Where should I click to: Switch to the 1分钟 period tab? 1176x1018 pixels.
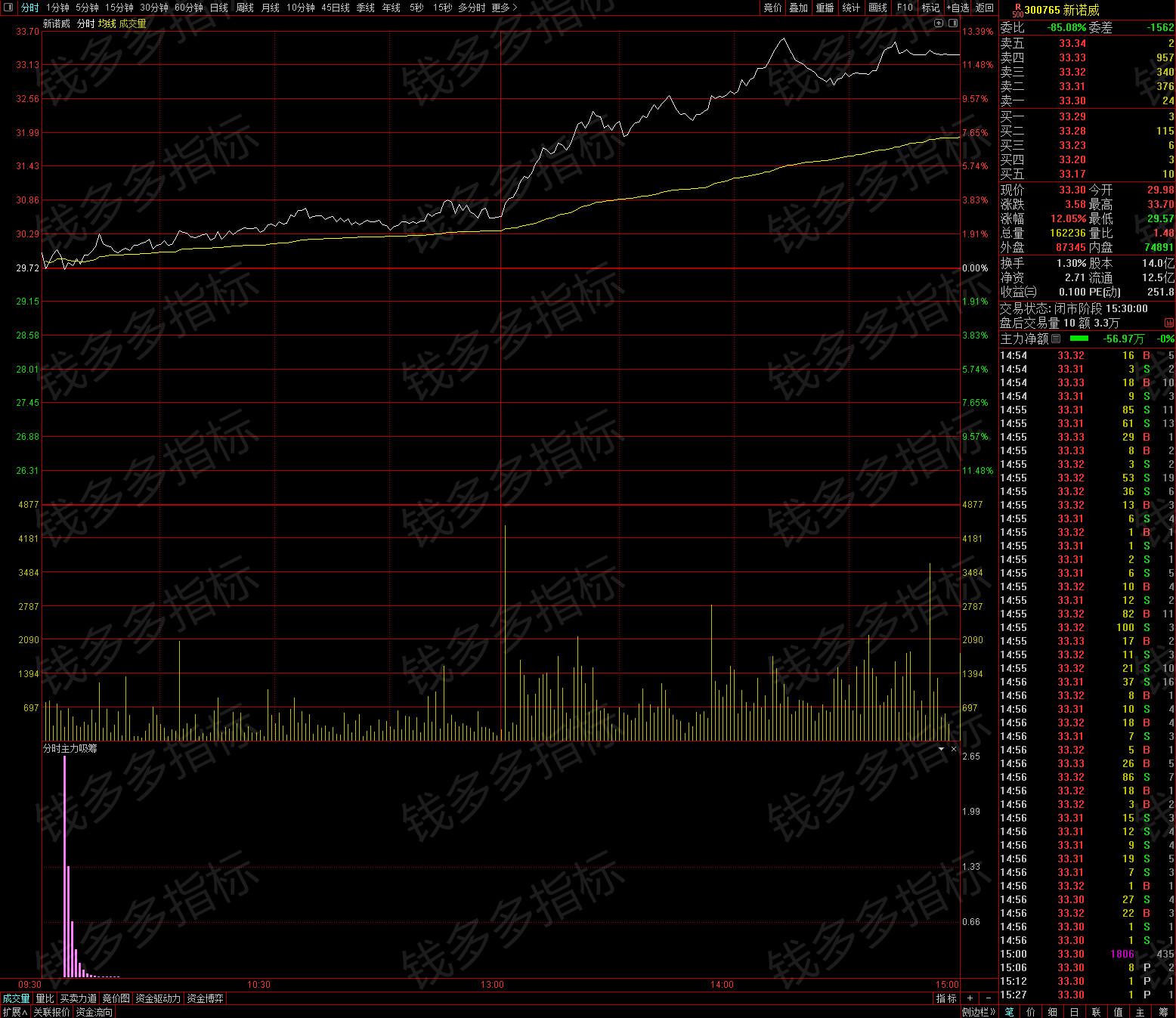[57, 8]
